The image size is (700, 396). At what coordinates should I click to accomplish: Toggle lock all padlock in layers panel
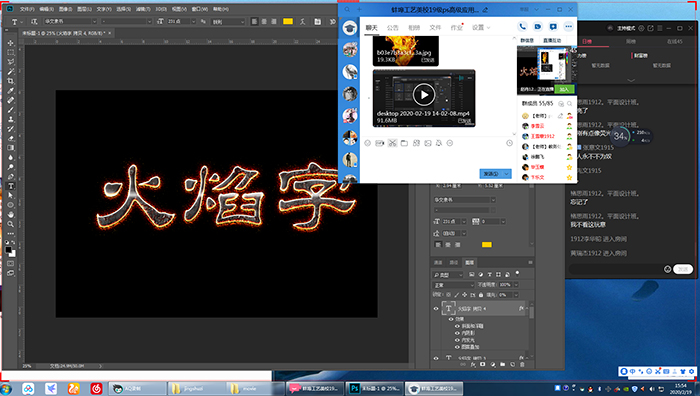[481, 295]
